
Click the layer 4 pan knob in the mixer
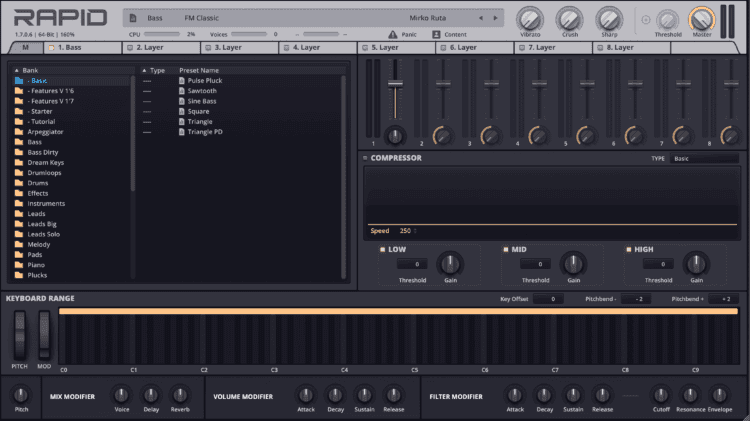coord(539,136)
